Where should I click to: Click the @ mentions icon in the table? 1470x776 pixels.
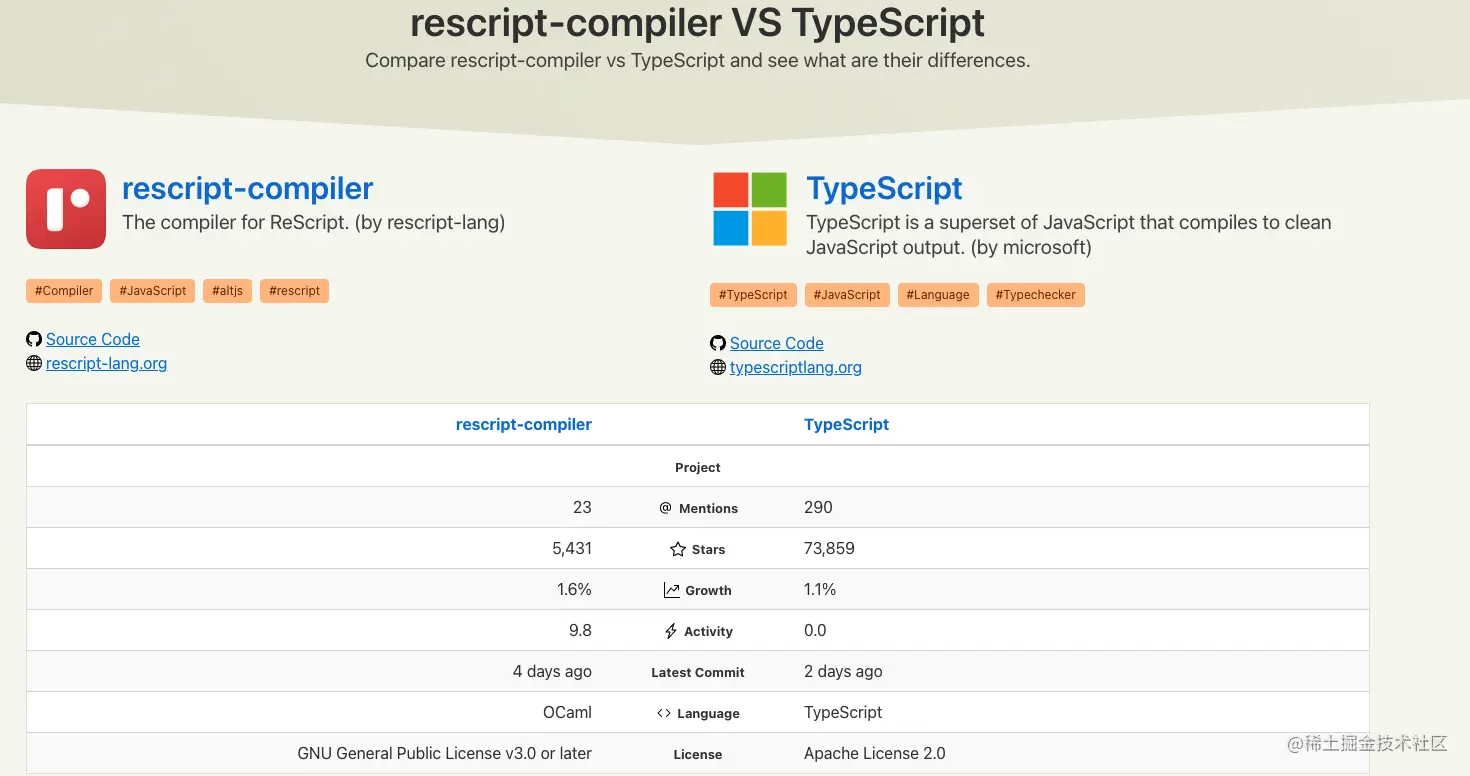(665, 508)
